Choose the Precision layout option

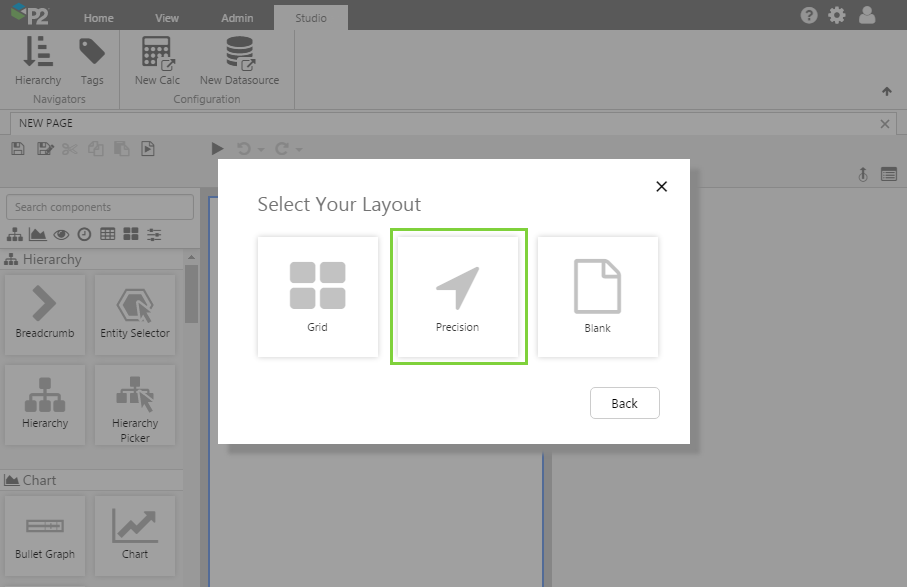tap(458, 296)
